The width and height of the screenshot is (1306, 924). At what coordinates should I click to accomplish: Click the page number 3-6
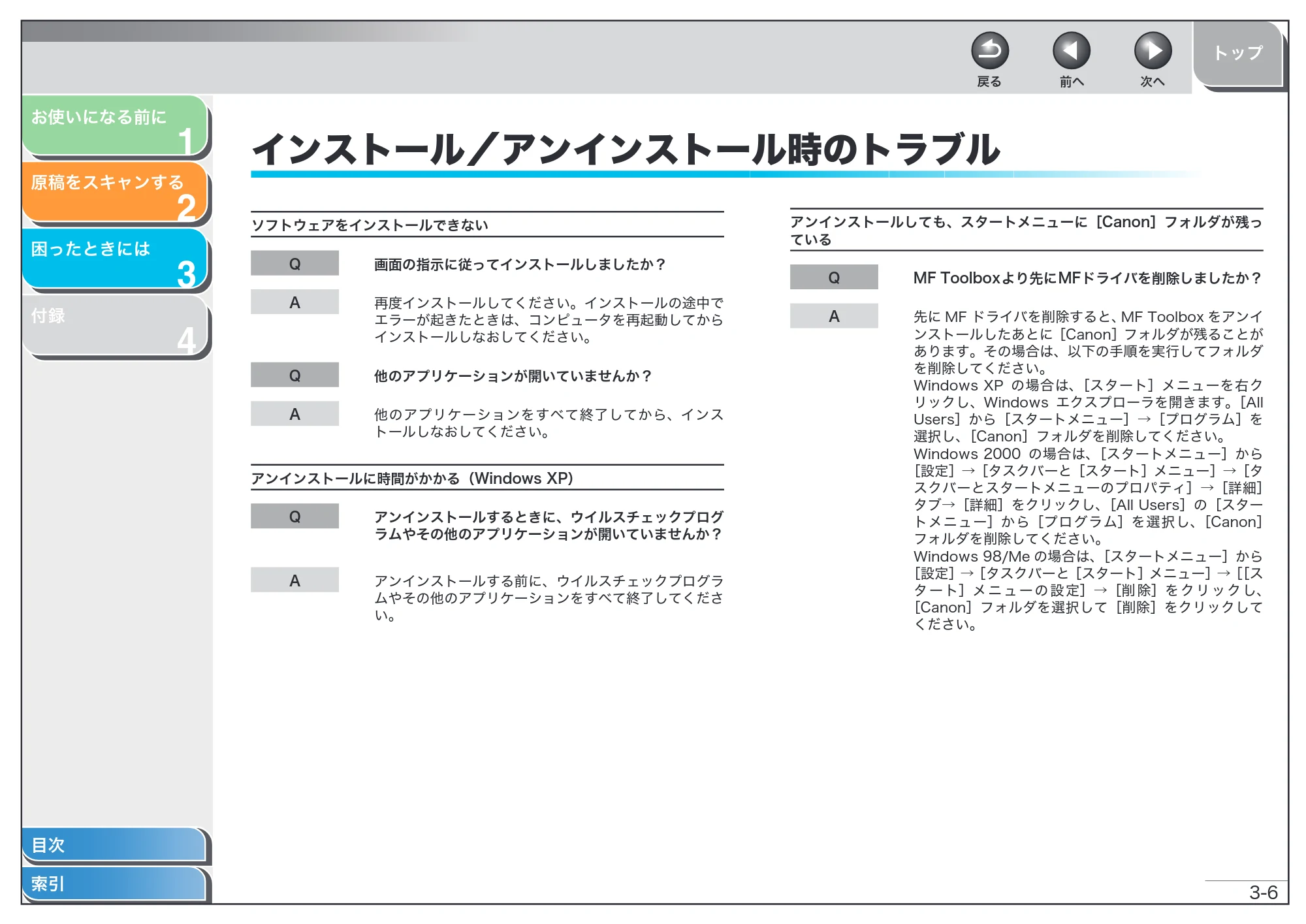[1263, 893]
